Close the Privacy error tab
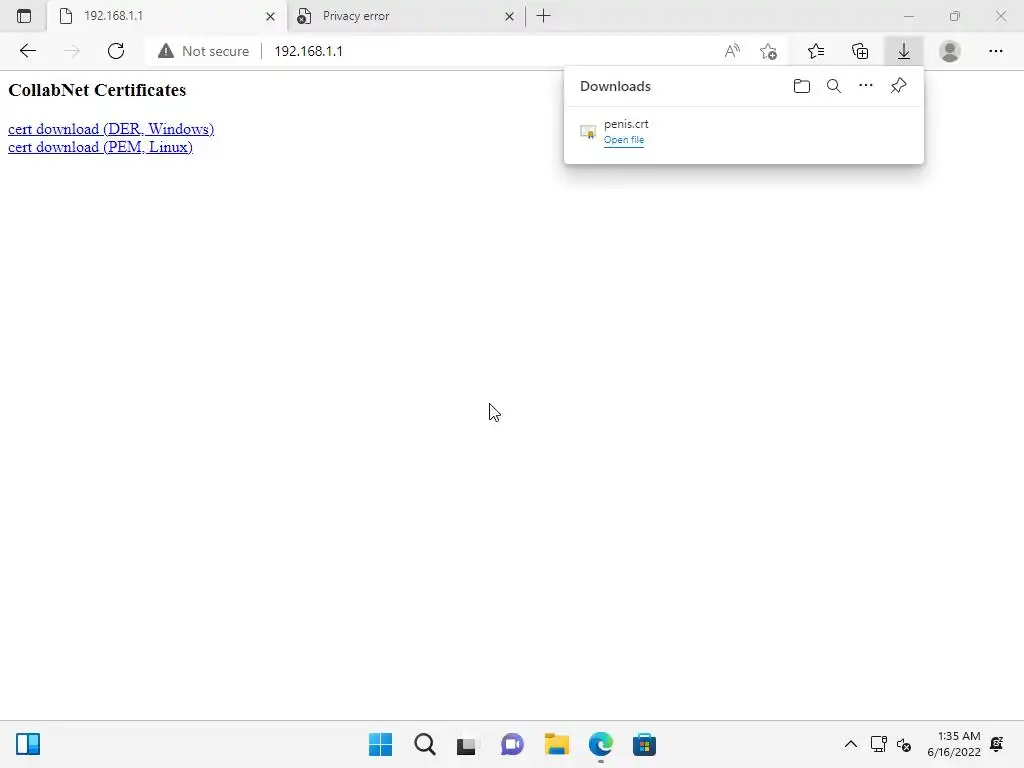Screen dimensions: 1024x768 coord(509,16)
